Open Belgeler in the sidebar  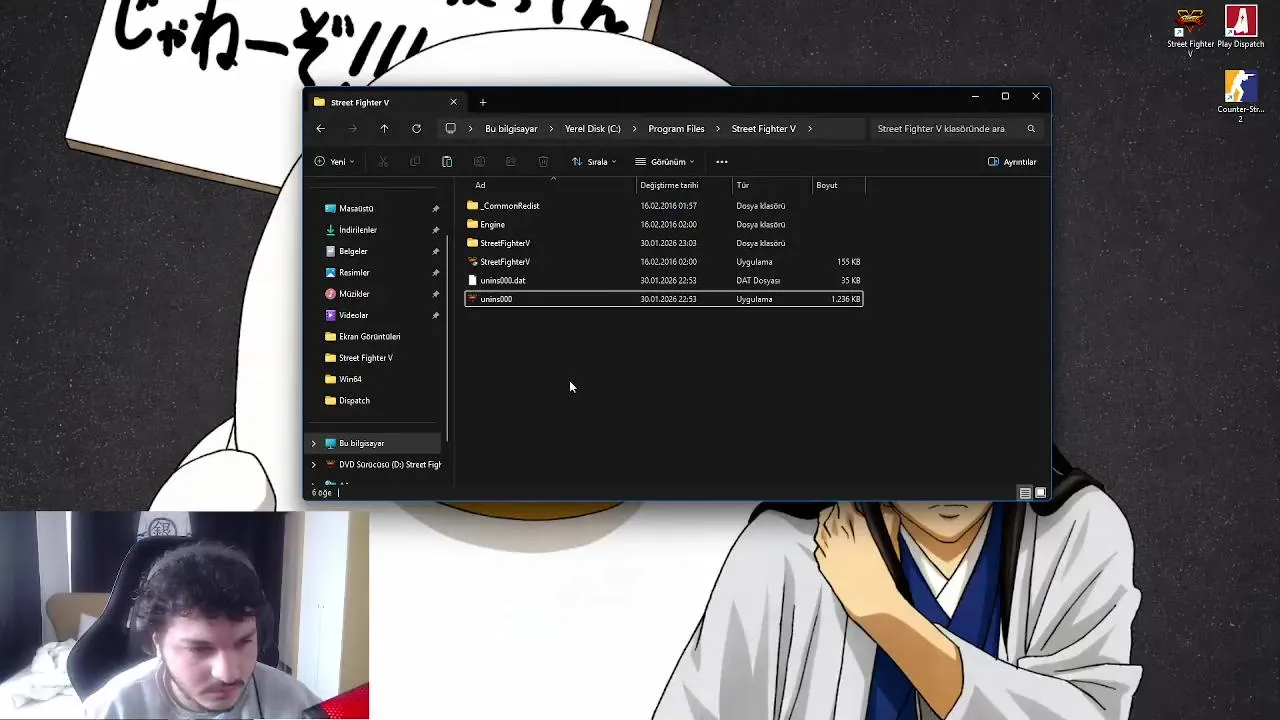pyautogui.click(x=353, y=252)
